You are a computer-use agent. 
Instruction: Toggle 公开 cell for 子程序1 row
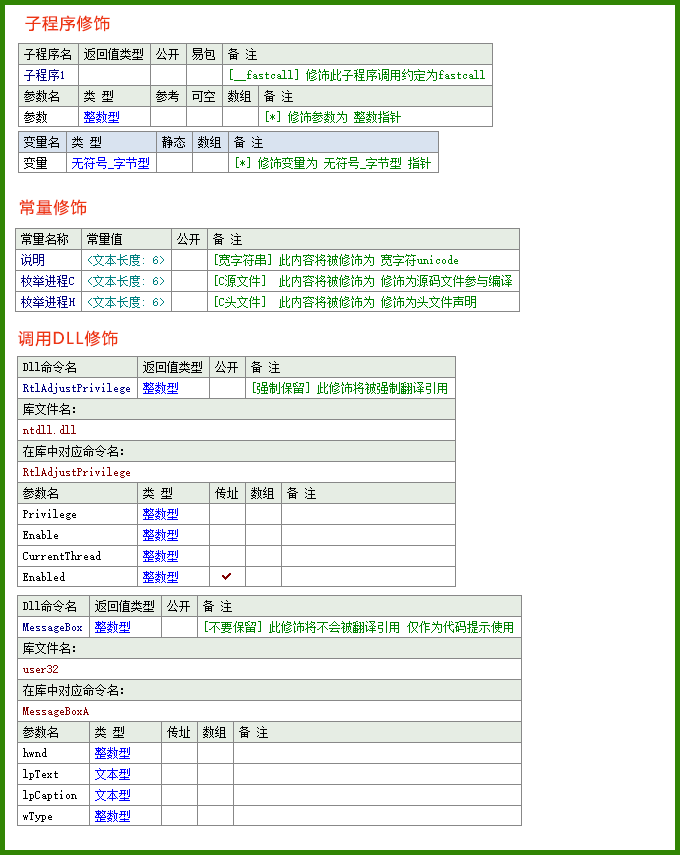click(x=169, y=75)
